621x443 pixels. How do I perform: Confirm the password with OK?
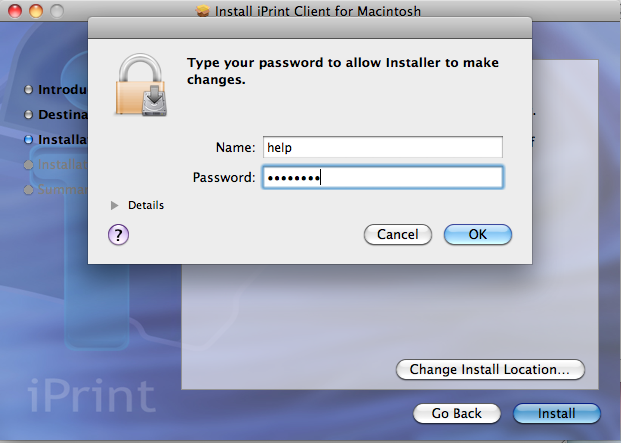(477, 234)
